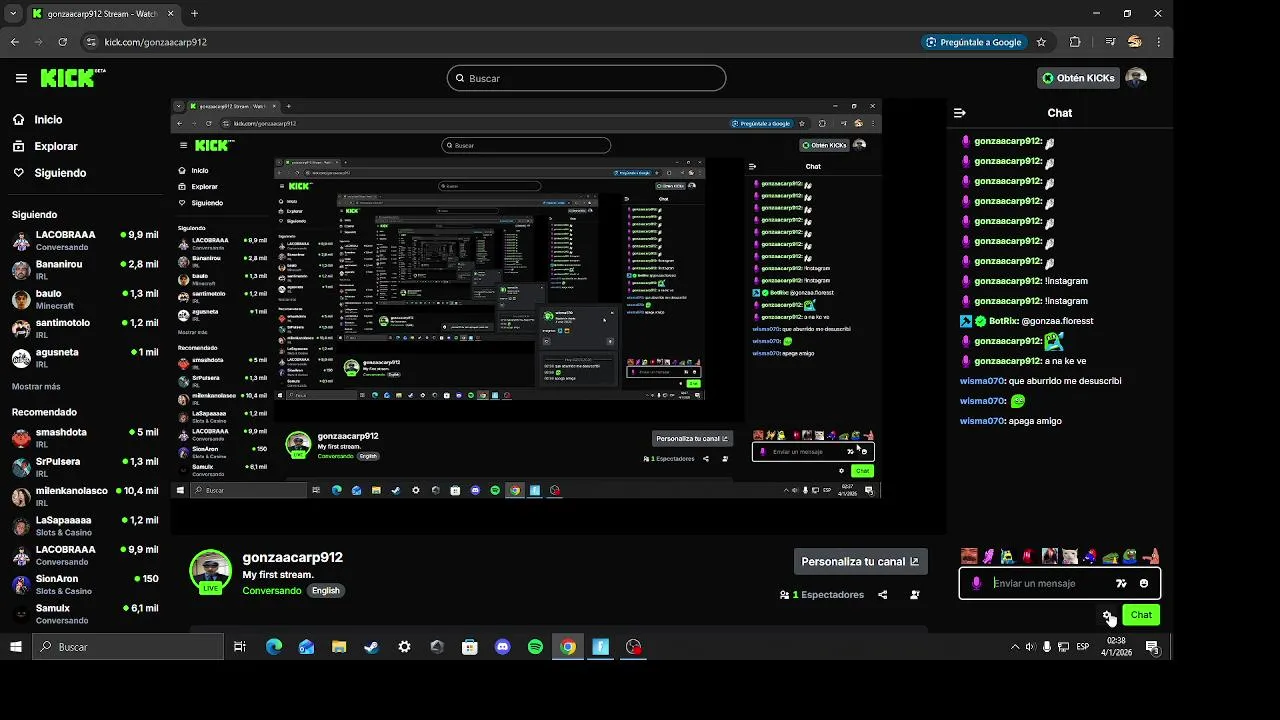Open the Chrome three-dot menu
Screen dimensions: 1280x720
point(1159,42)
